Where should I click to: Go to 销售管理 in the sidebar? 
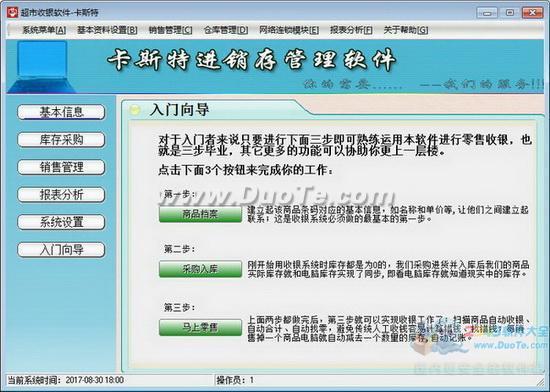pyautogui.click(x=61, y=167)
